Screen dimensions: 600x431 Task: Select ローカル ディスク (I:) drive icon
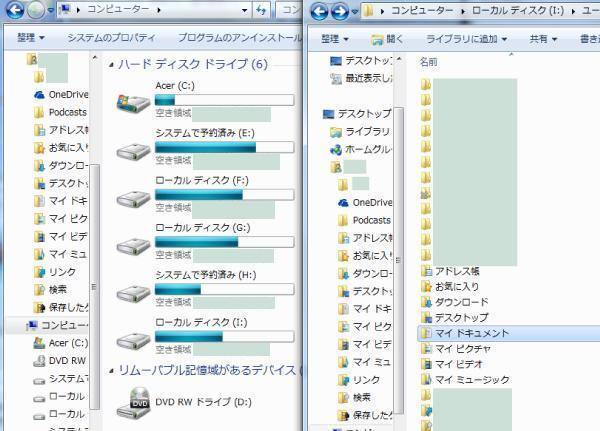[x=131, y=341]
